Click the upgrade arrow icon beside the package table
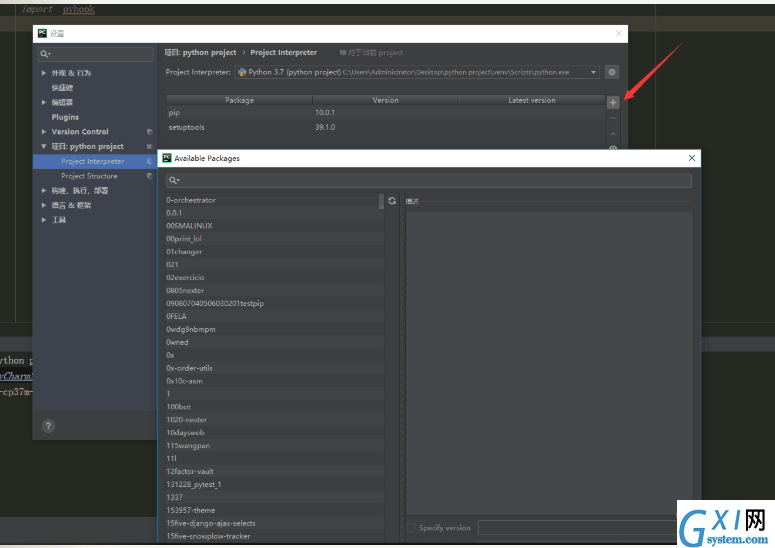 point(613,133)
